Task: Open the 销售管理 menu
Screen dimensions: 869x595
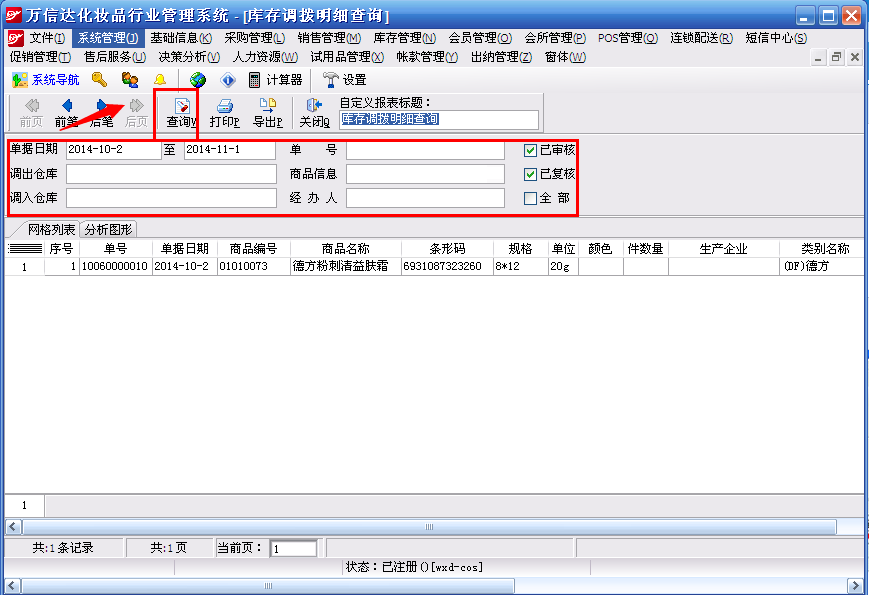Action: pyautogui.click(x=329, y=38)
